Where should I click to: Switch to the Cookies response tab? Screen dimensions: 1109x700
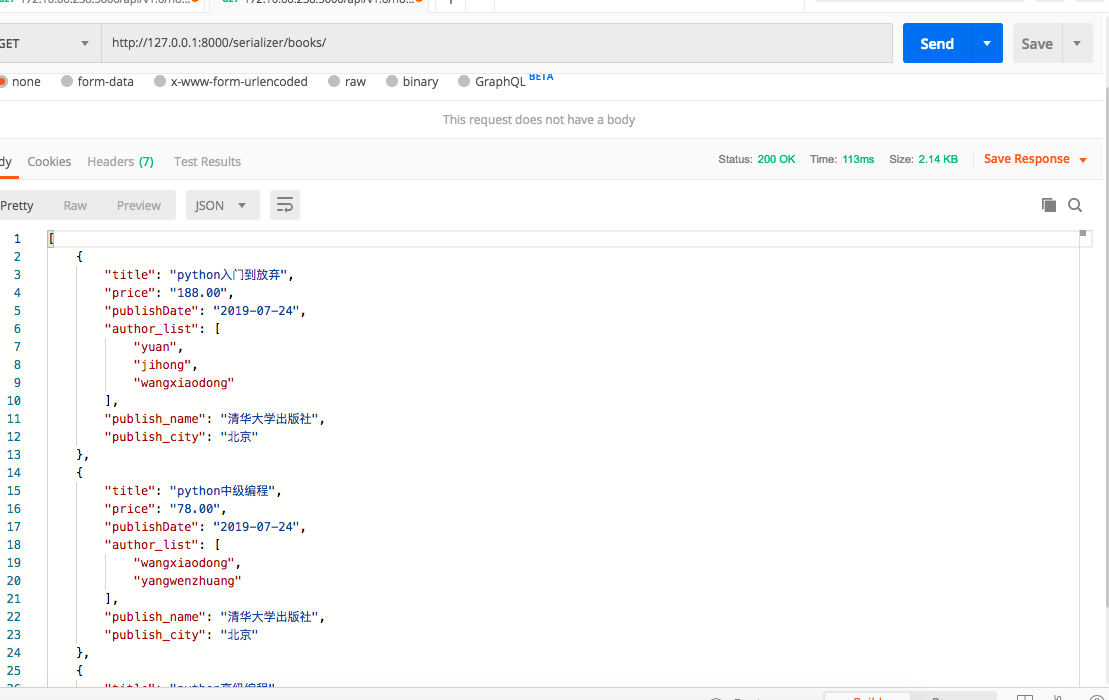tap(49, 161)
